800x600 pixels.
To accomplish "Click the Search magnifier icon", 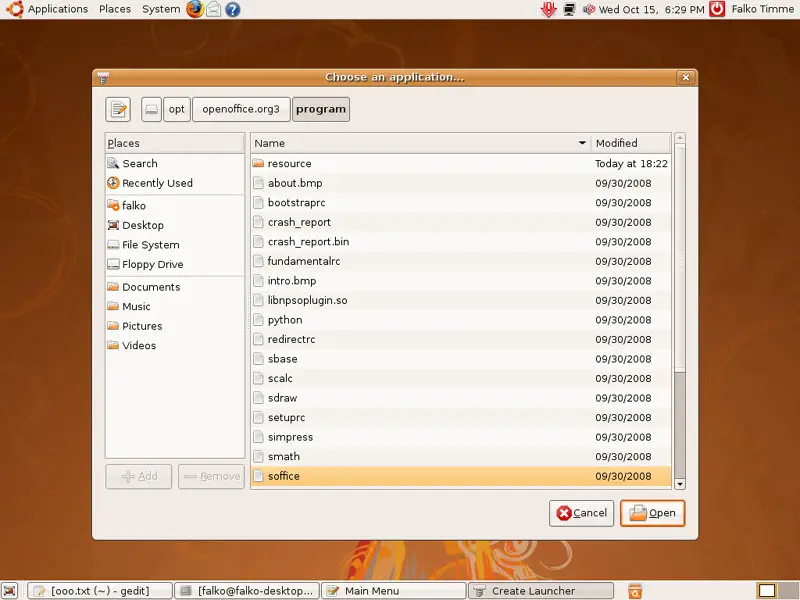I will (x=113, y=163).
